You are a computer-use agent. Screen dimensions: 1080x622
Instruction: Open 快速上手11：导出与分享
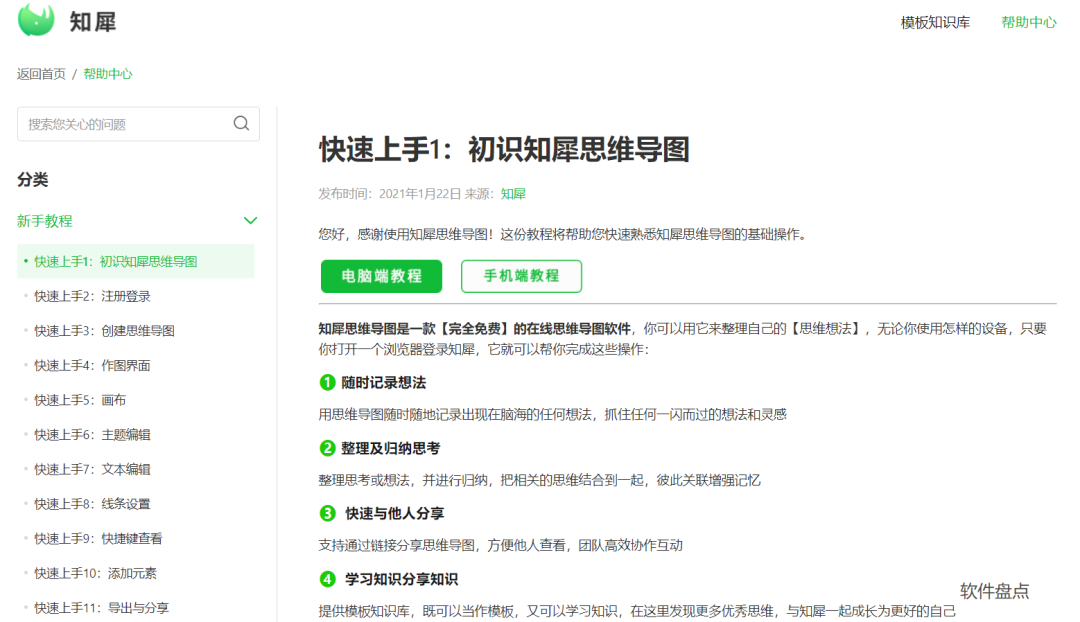101,608
